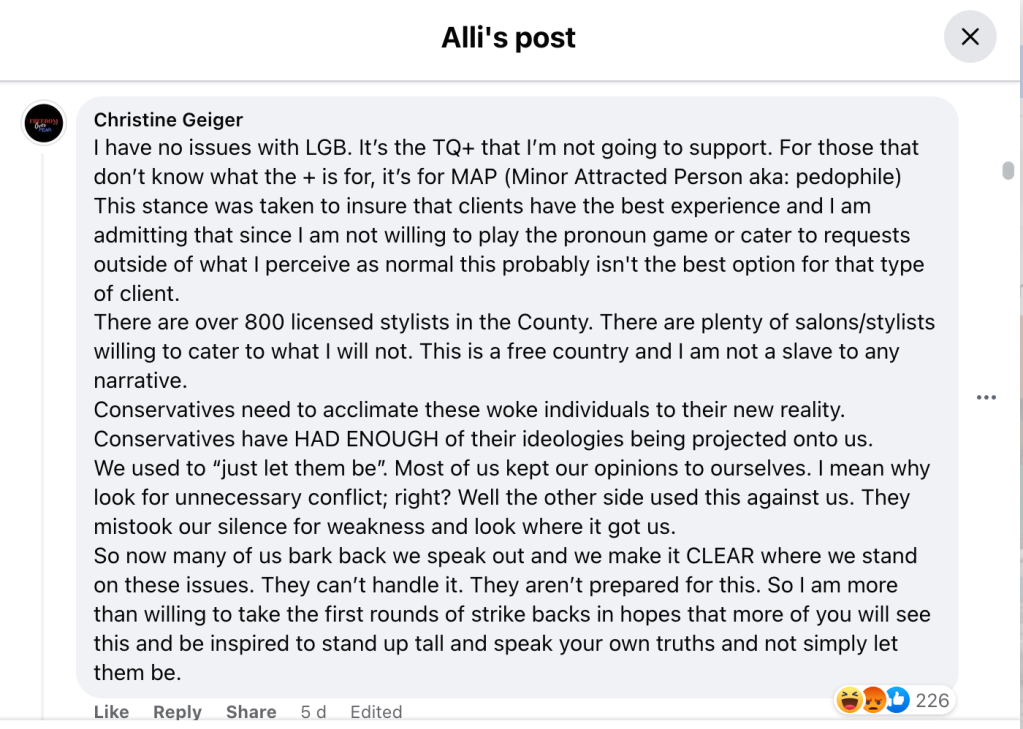The image size is (1023, 729).
Task: Click the comment's final line "them be."
Action: [x=137, y=673]
